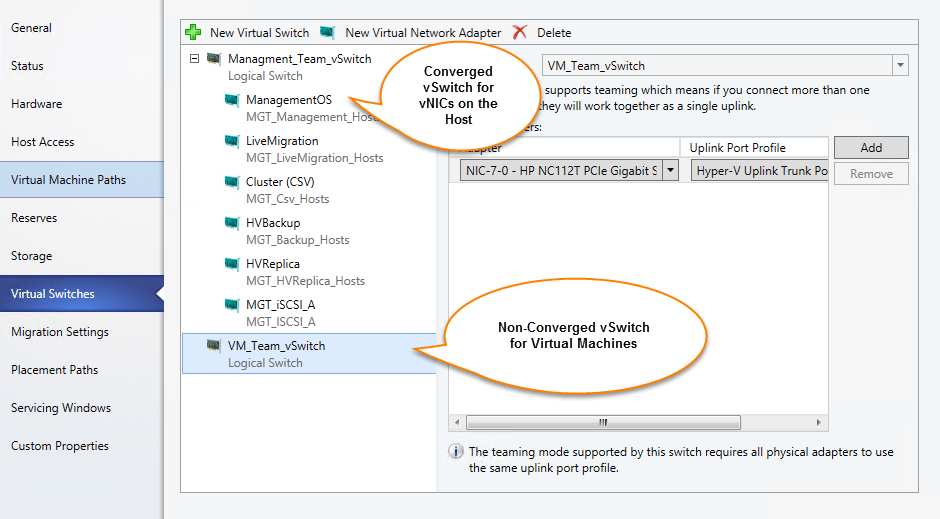Click the MGT_Backup_Hosts subtext

tap(298, 240)
